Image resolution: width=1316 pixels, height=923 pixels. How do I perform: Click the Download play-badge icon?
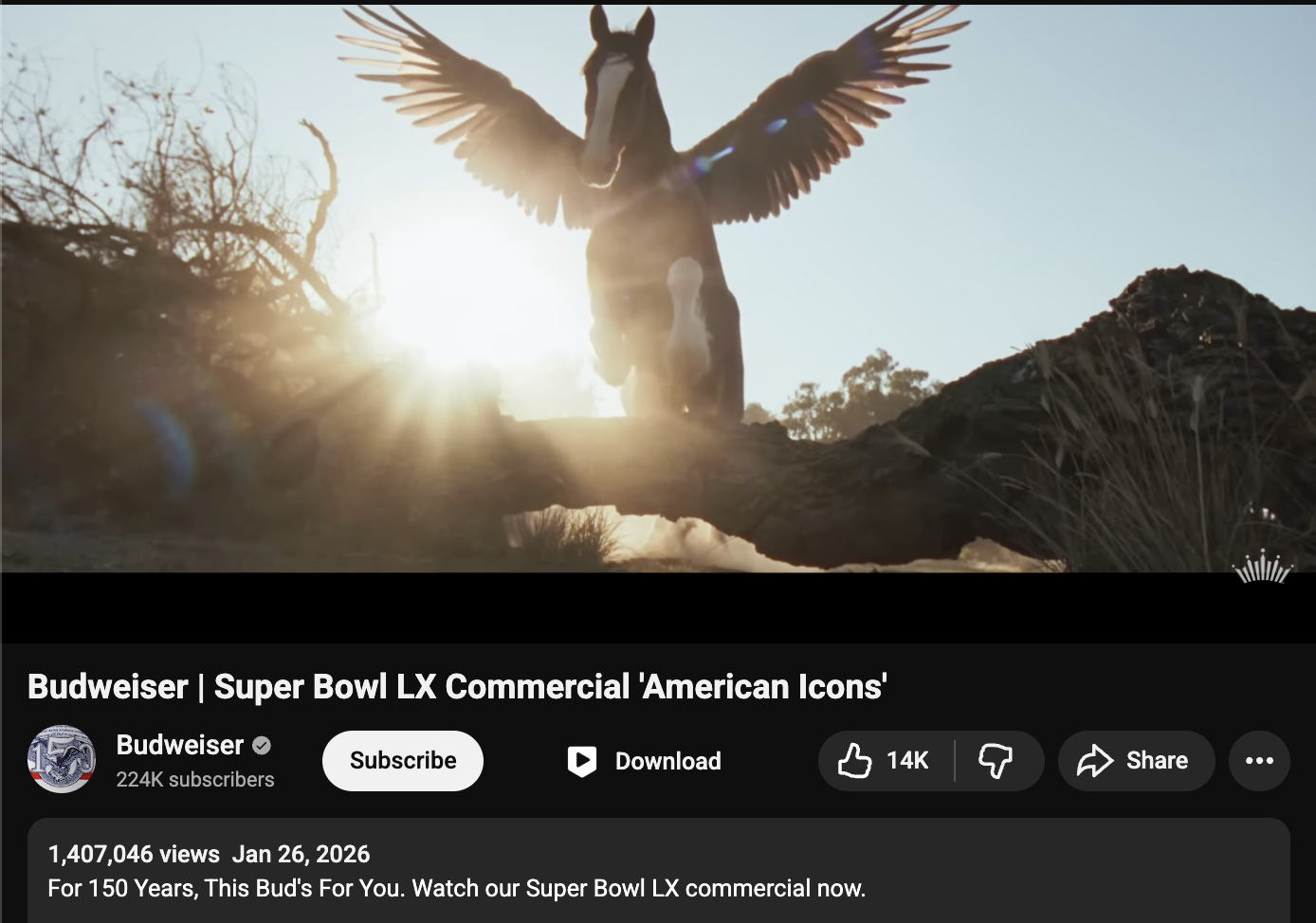click(581, 761)
